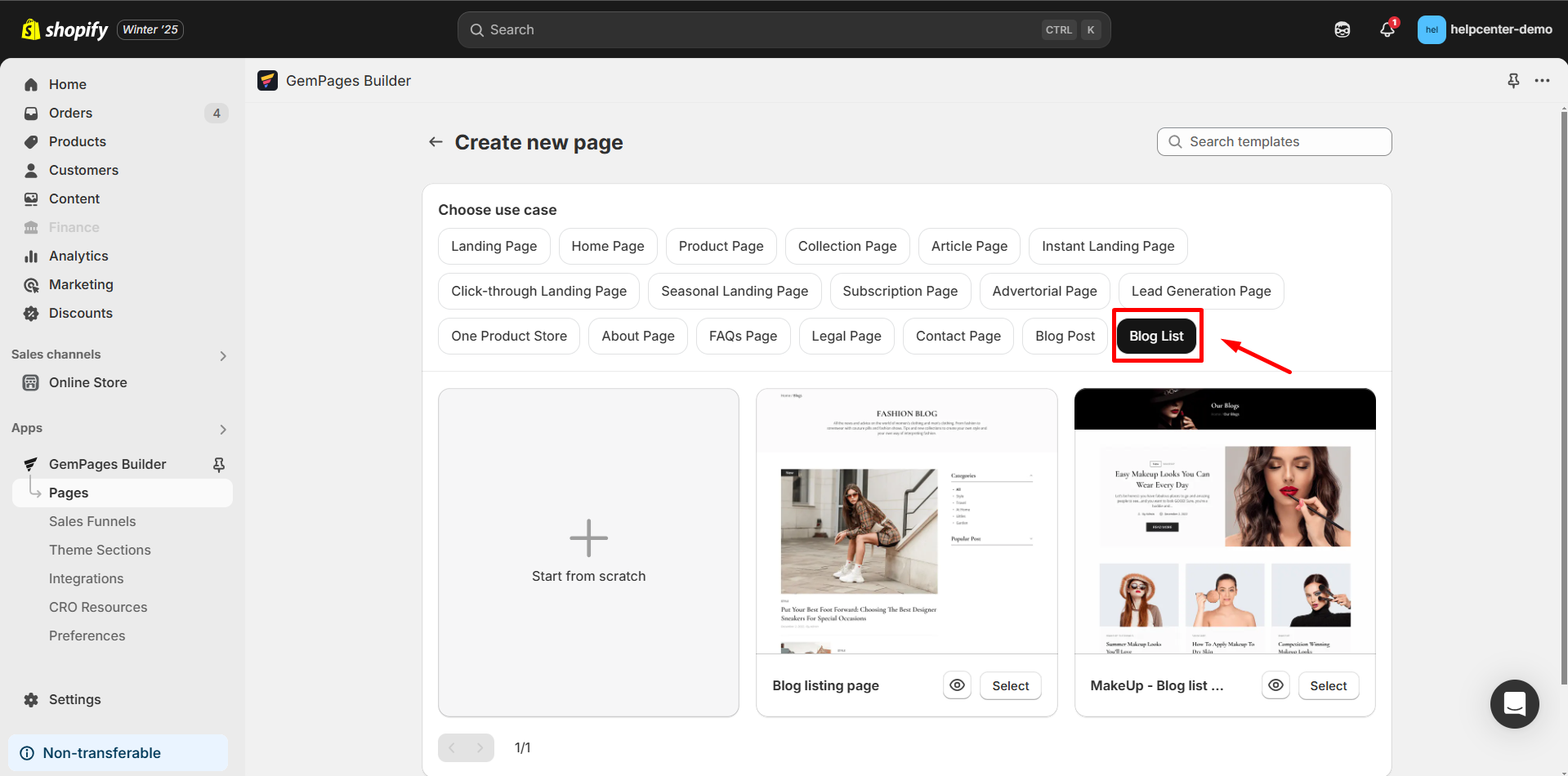The height and width of the screenshot is (776, 1568).
Task: Open the Analytics section icon
Action: pyautogui.click(x=31, y=256)
